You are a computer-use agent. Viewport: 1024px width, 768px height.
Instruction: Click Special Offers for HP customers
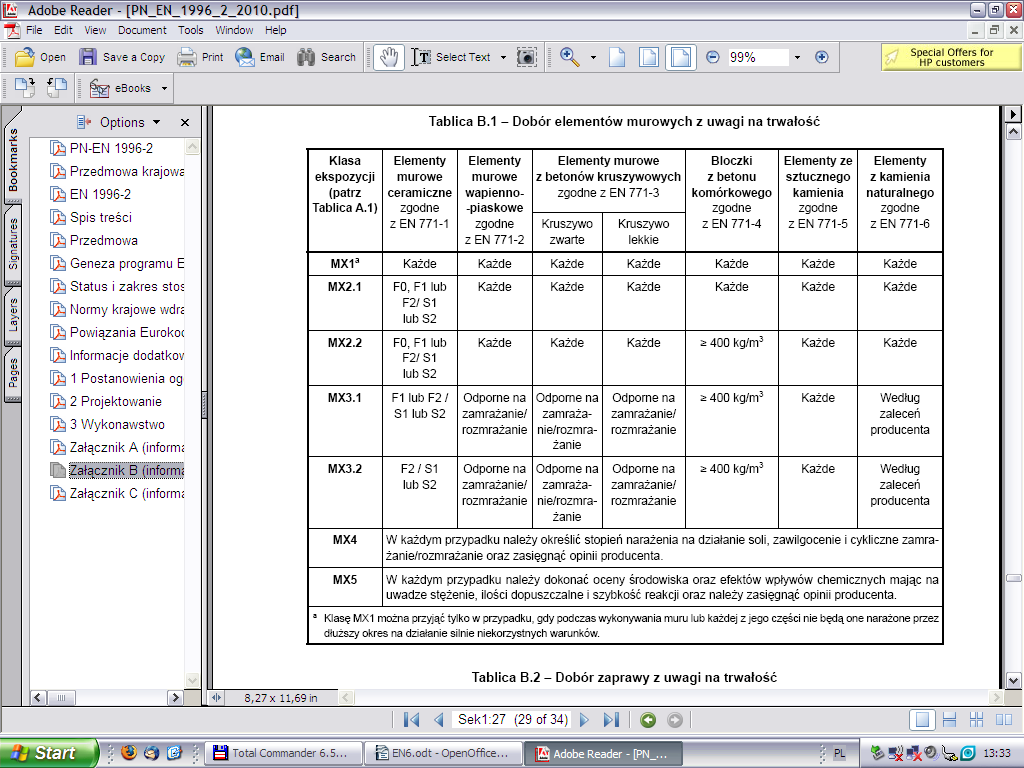[x=951, y=57]
